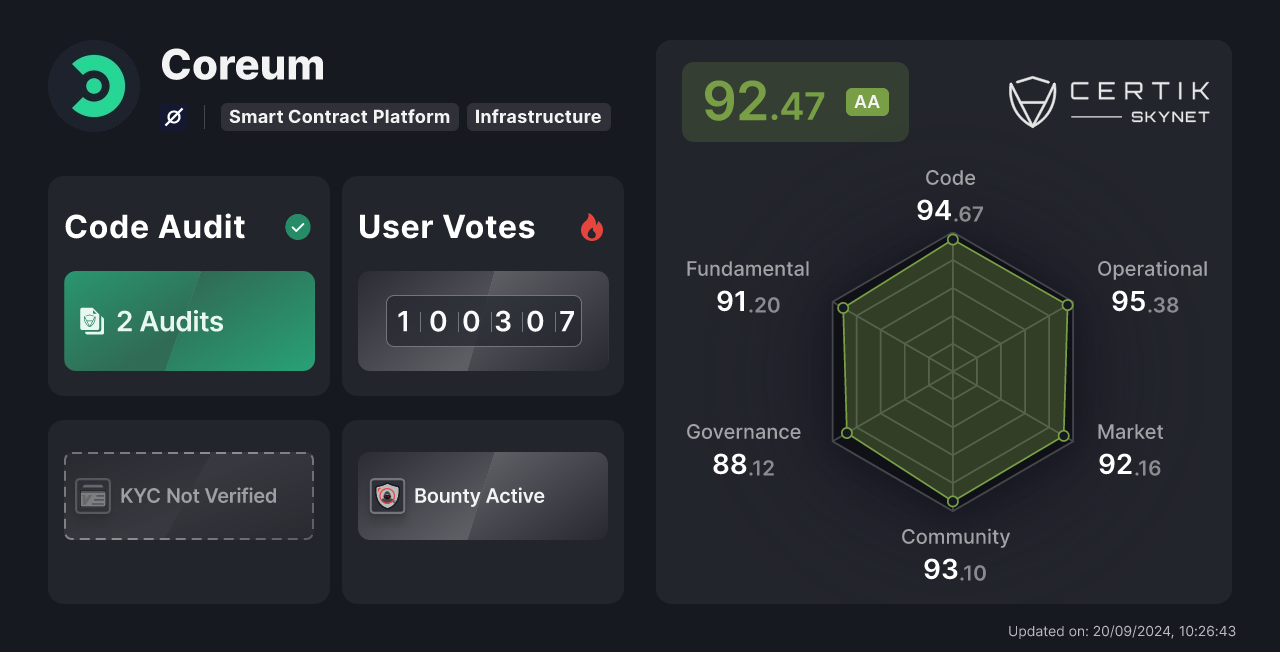Click the Governance 88.12 score label
The image size is (1280, 652).
coord(743,448)
